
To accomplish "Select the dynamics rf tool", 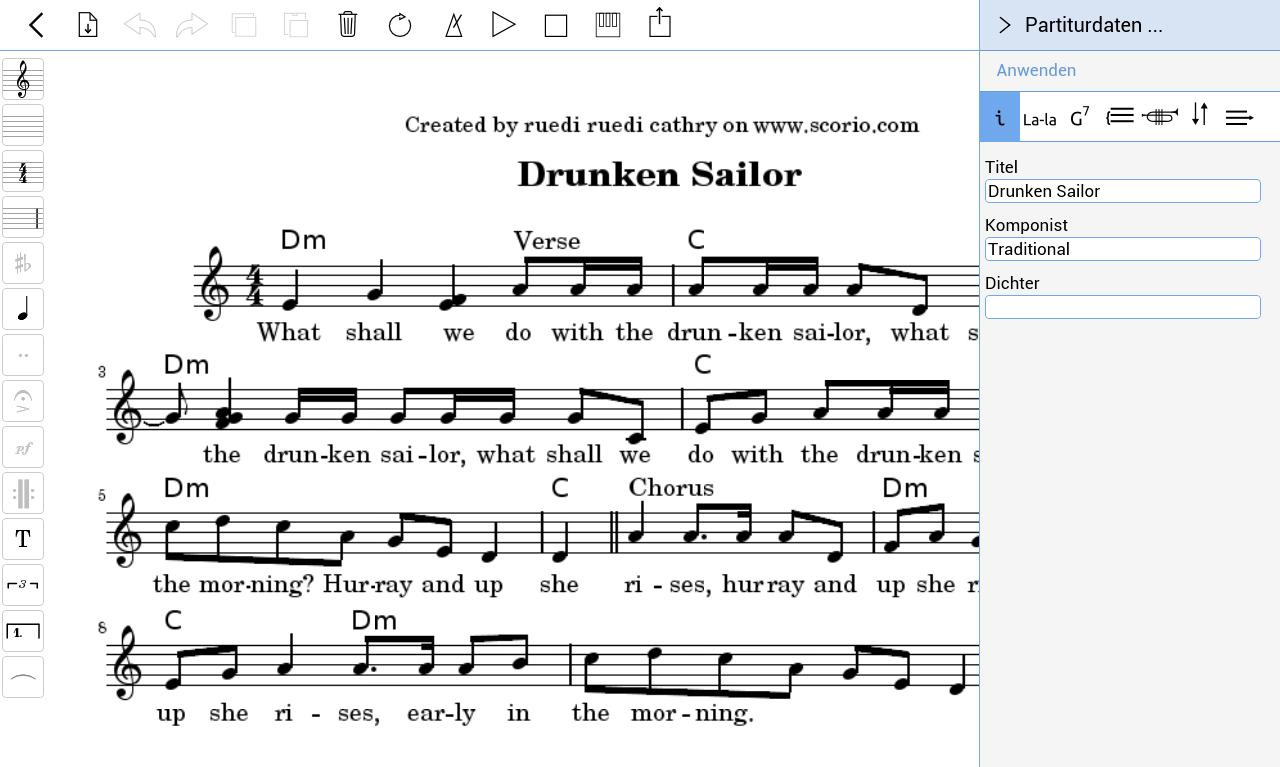I will click(23, 447).
